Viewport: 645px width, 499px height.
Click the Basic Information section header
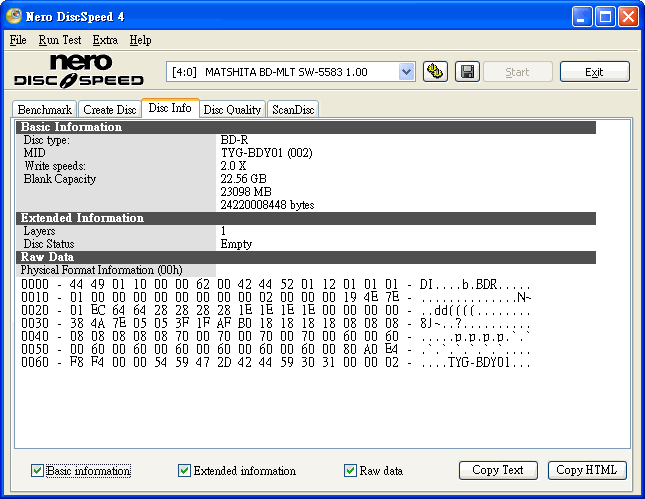click(306, 127)
